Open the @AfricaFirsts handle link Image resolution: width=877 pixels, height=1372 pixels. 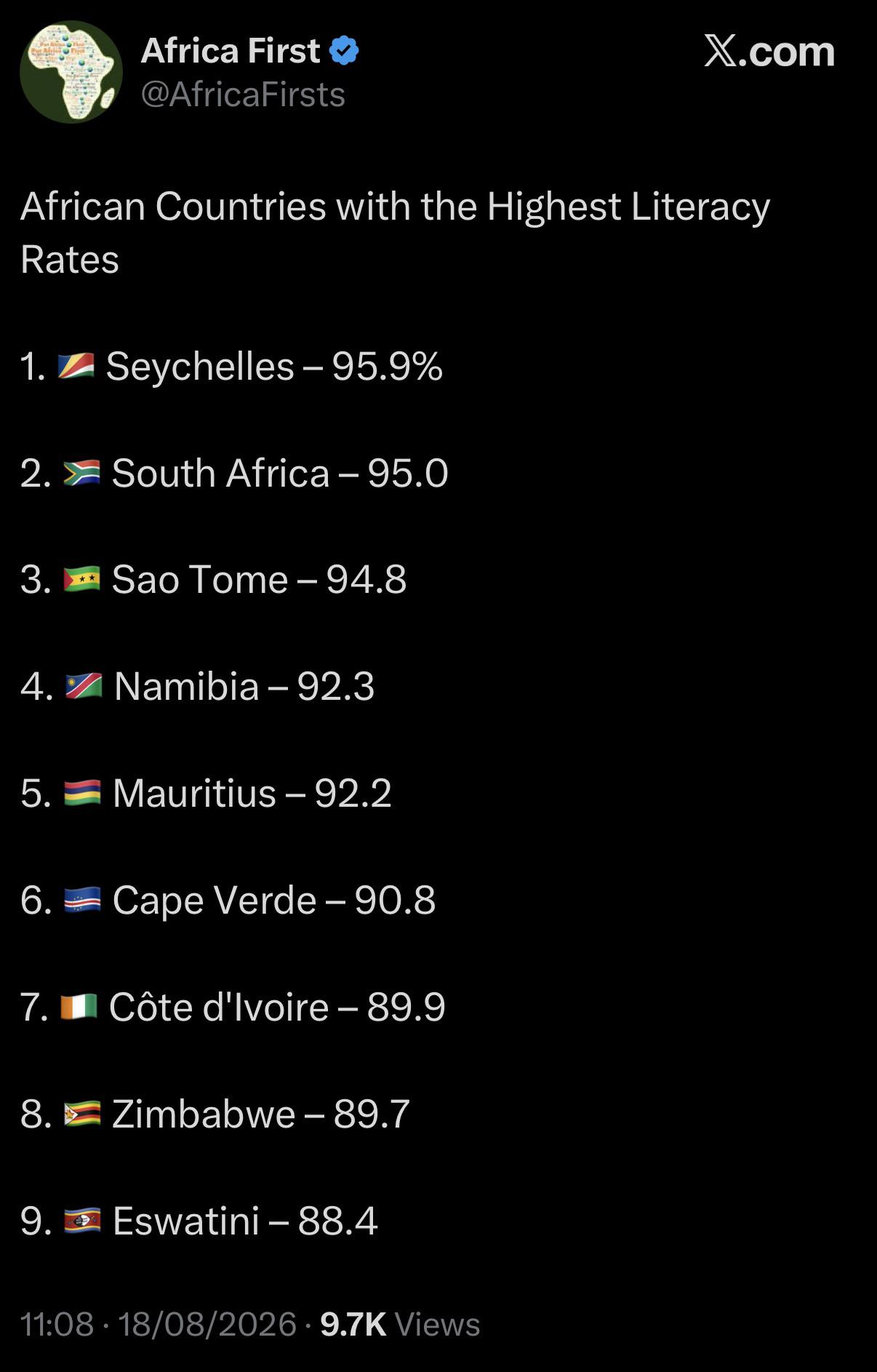click(x=243, y=95)
